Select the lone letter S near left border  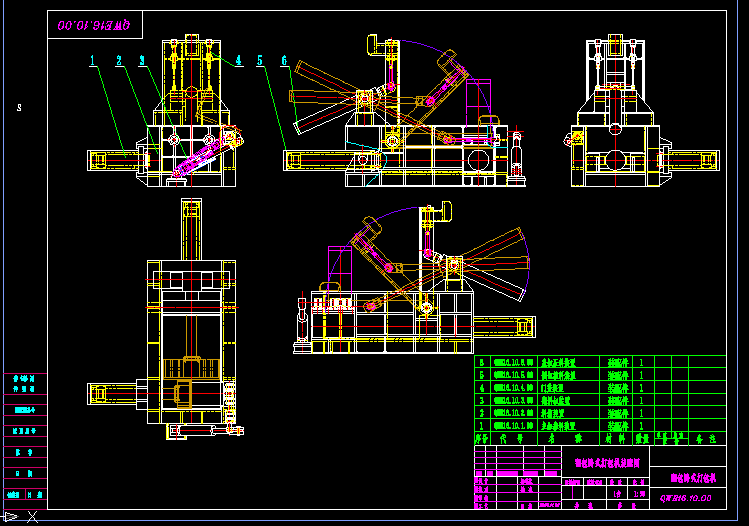coord(19,107)
